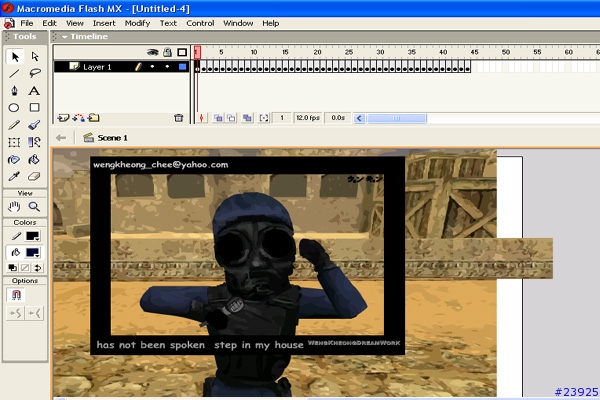
Task: Open the stroke color swatch
Action: pyautogui.click(x=33, y=236)
